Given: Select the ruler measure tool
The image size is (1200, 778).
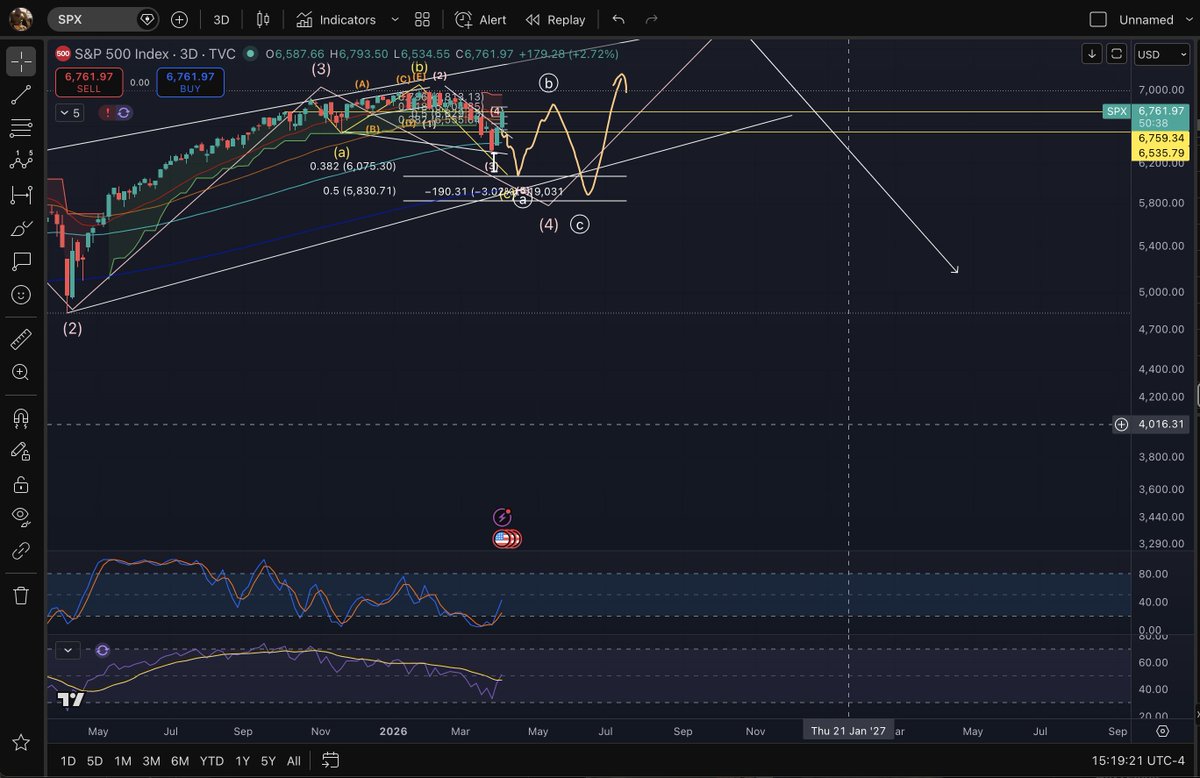Looking at the screenshot, I should pos(20,339).
